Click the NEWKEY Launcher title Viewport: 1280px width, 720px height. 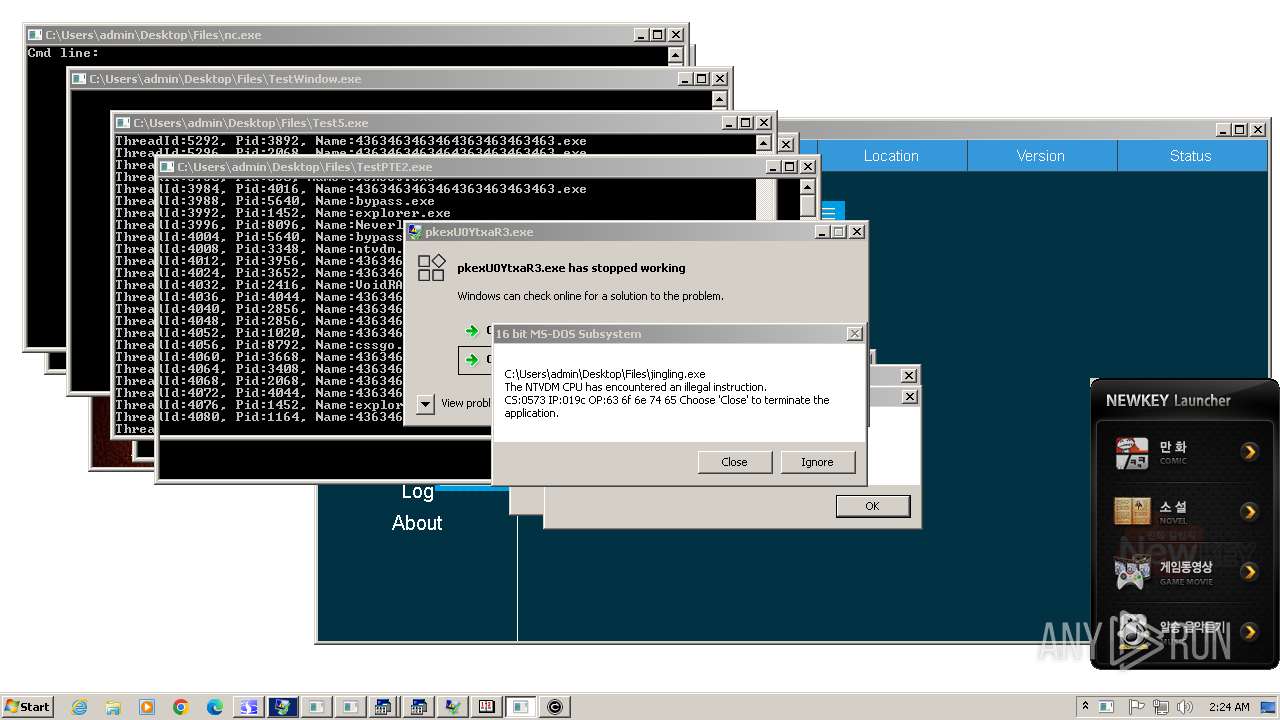[x=1168, y=400]
